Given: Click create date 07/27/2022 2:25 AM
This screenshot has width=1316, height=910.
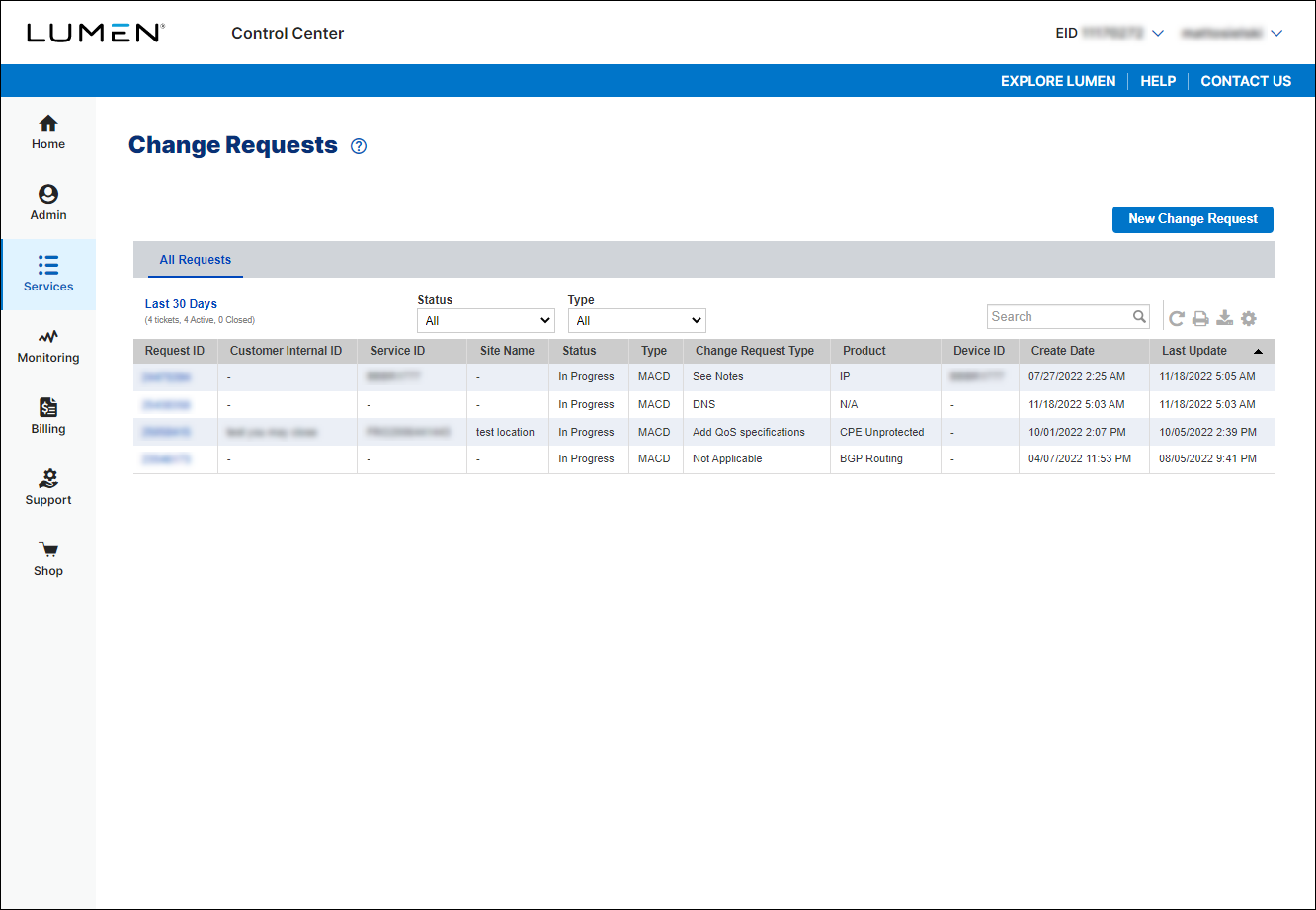Looking at the screenshot, I should [x=1077, y=377].
